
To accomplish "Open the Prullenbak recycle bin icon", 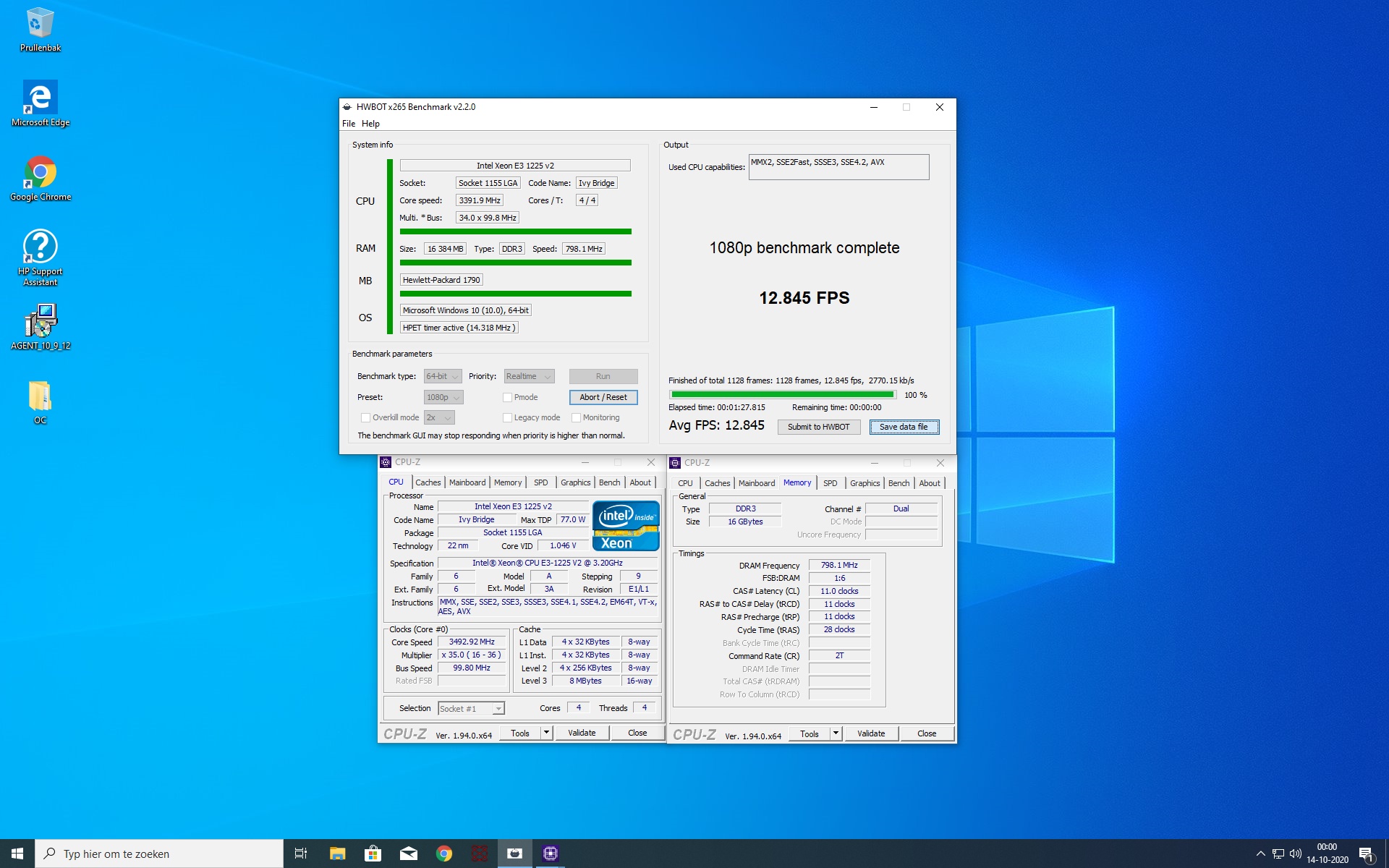I will [x=40, y=30].
